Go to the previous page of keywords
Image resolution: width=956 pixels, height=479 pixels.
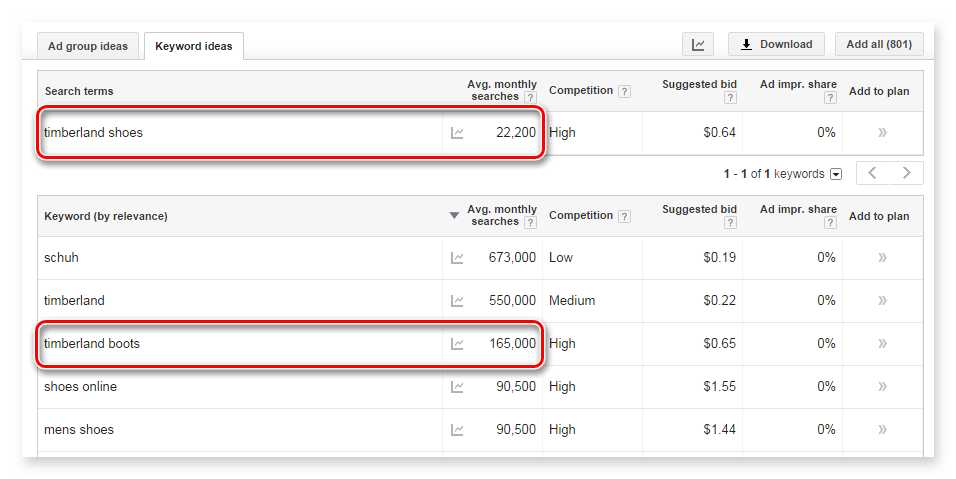872,173
